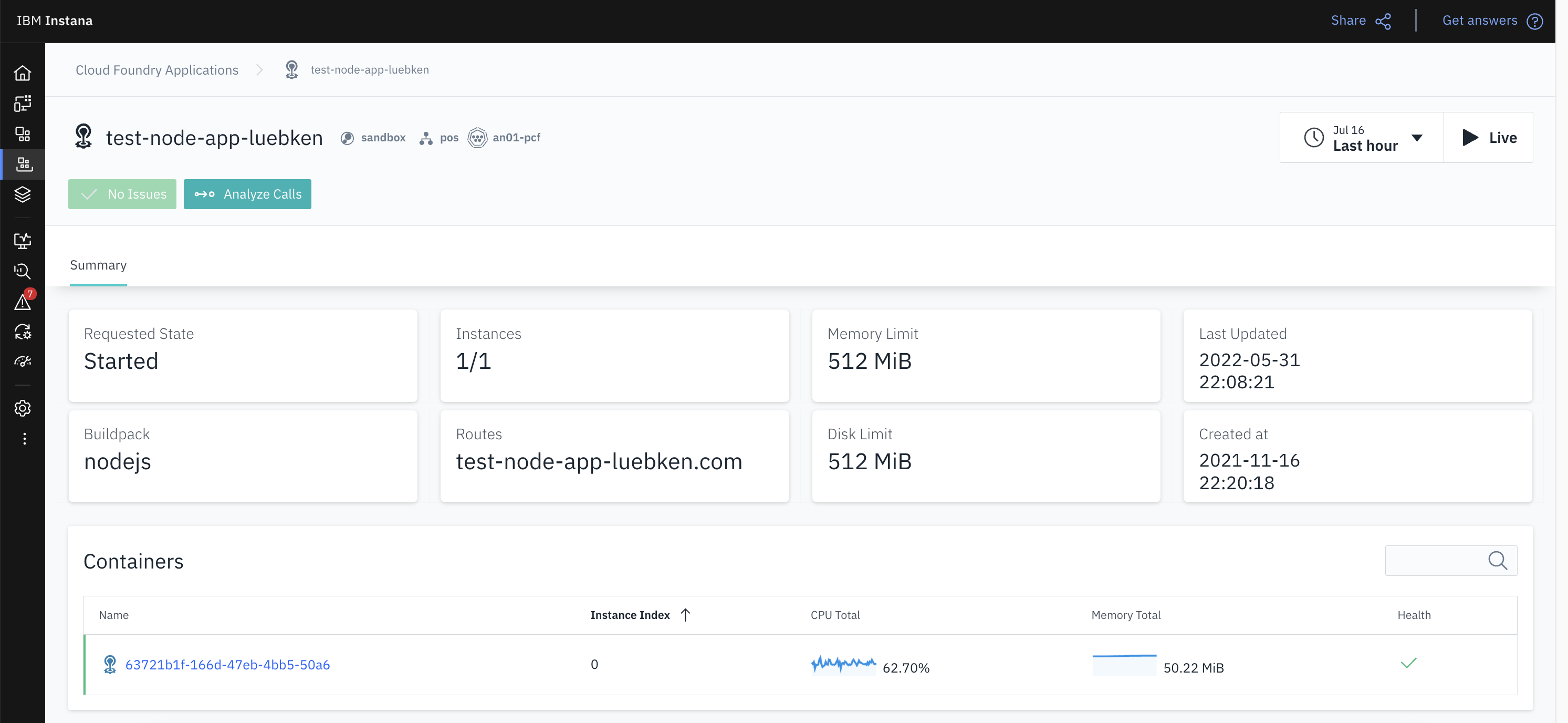Screen dimensions: 1568x723
Task: Click the IBM Instana logo
Action: pyautogui.click(x=55, y=20)
